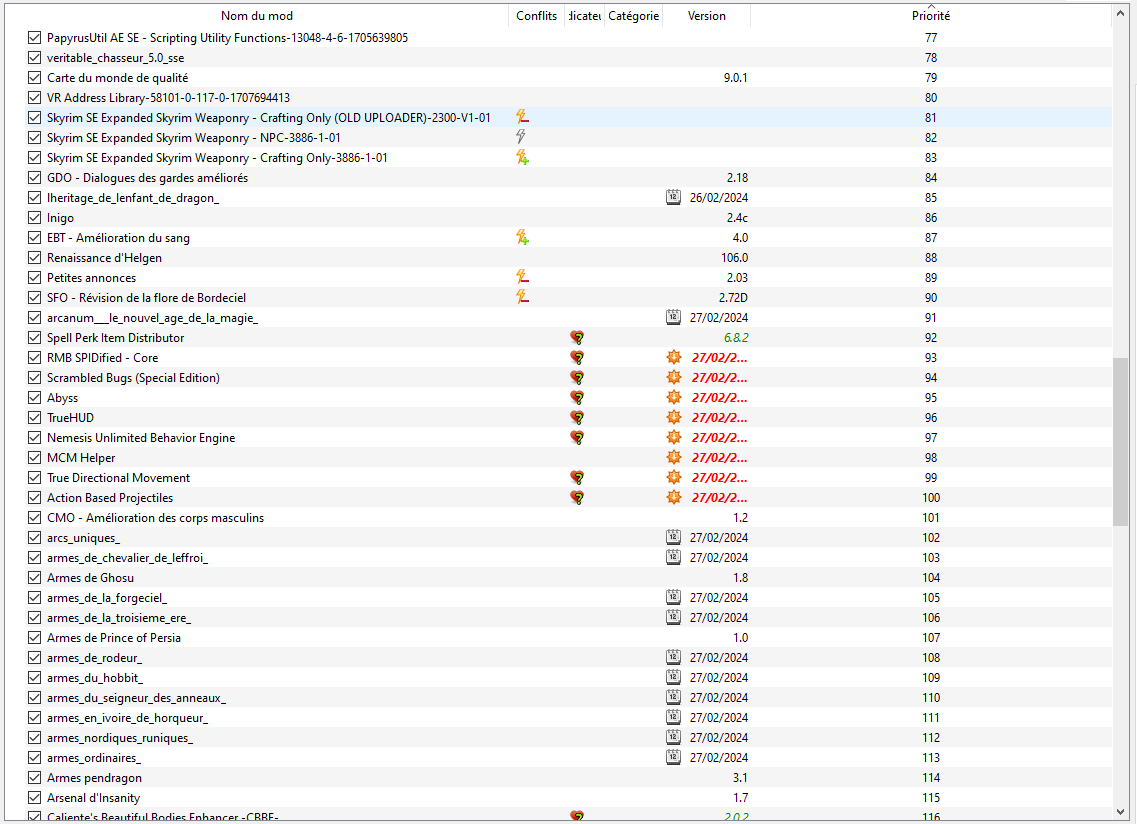Click priority value 100 for Action Based Projectiles
This screenshot has width=1137, height=824.
pos(931,498)
